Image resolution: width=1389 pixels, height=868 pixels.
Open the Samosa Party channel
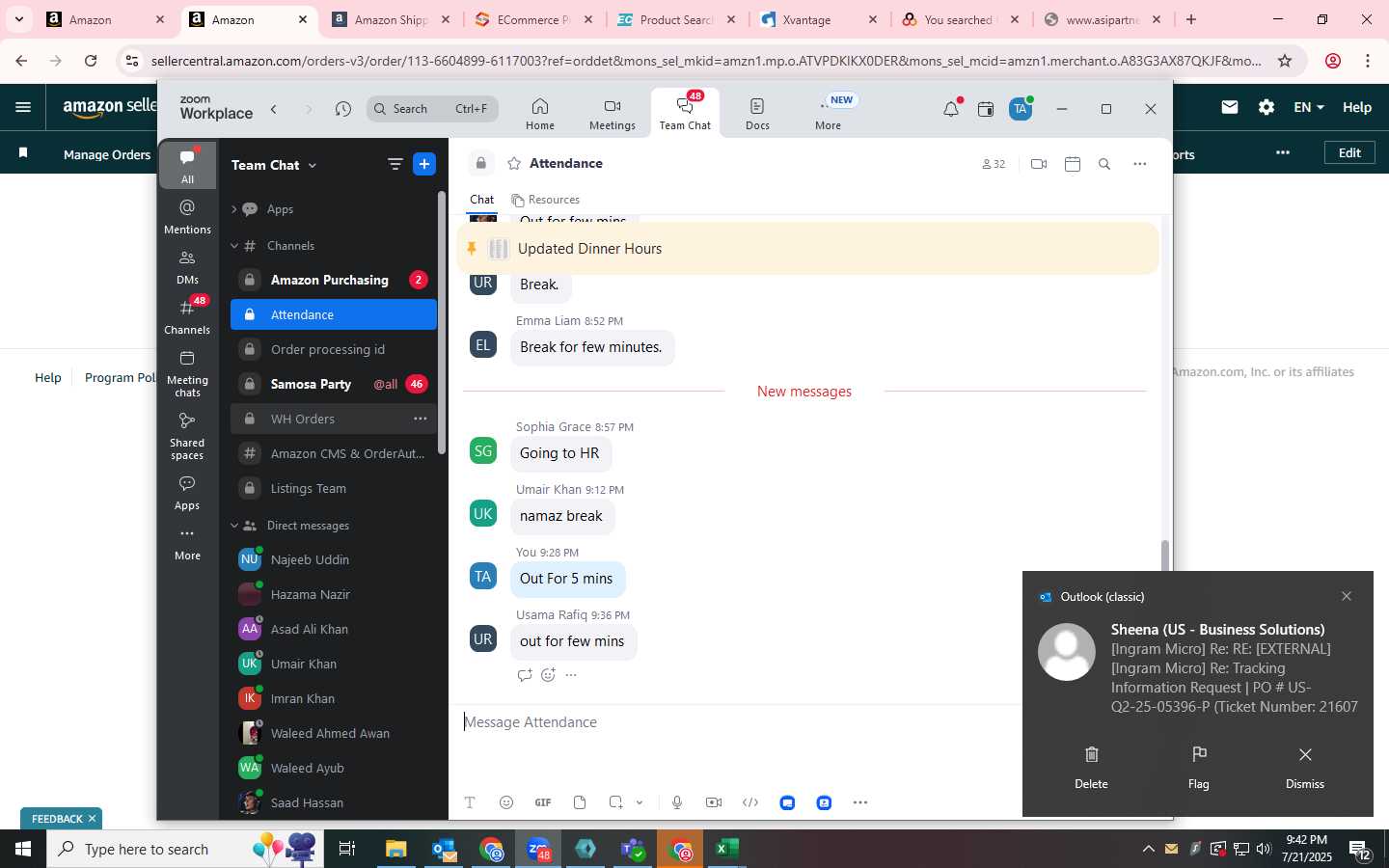pyautogui.click(x=334, y=384)
